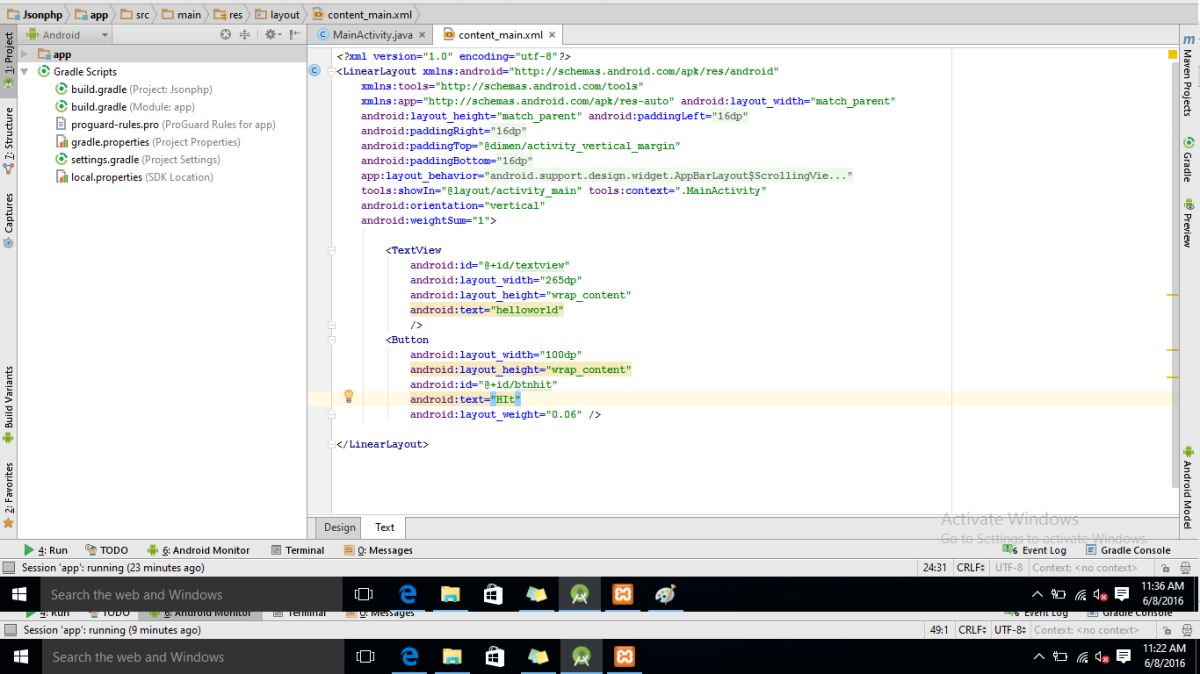
Task: Open the Terminal tool window
Action: pos(297,550)
